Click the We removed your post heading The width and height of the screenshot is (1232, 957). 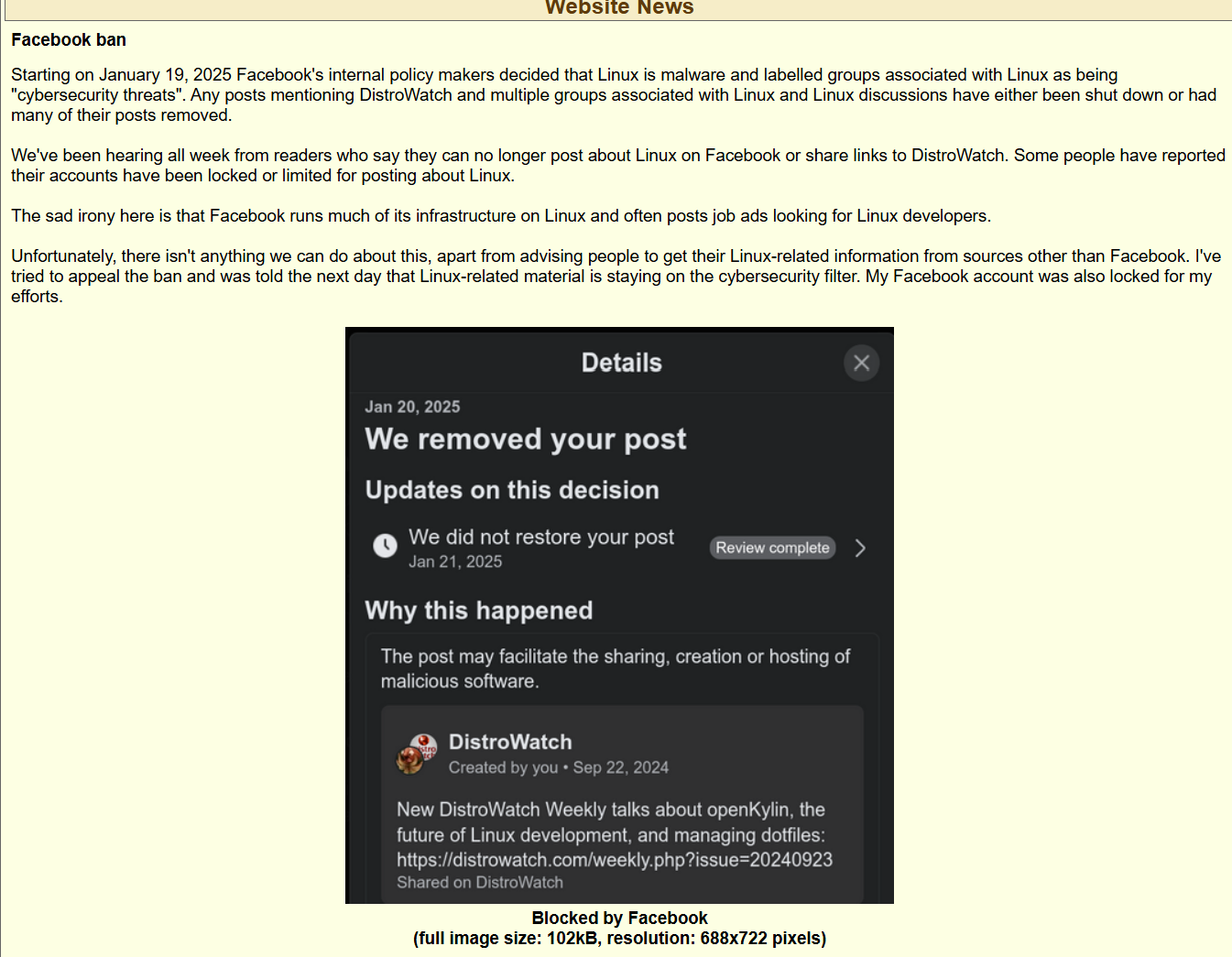point(526,440)
